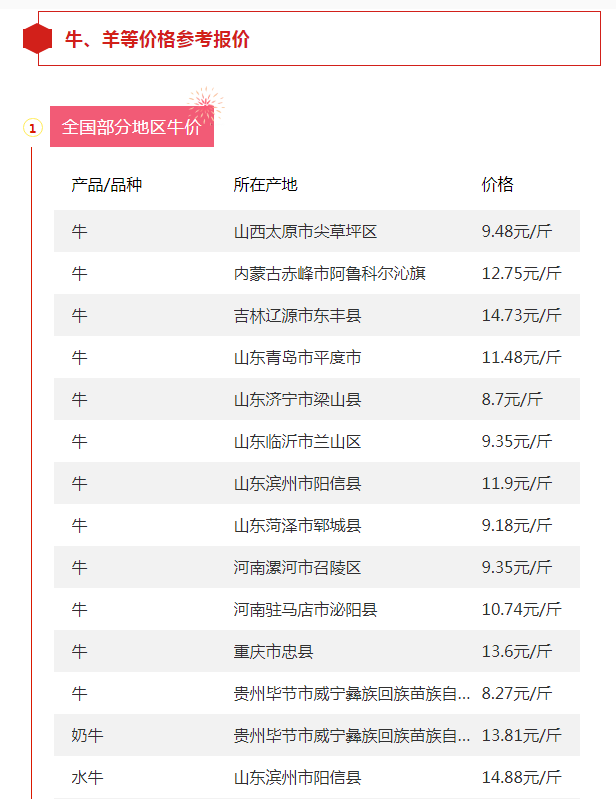The height and width of the screenshot is (799, 616).
Task: Click the 所在产地 column header
Action: pyautogui.click(x=265, y=185)
